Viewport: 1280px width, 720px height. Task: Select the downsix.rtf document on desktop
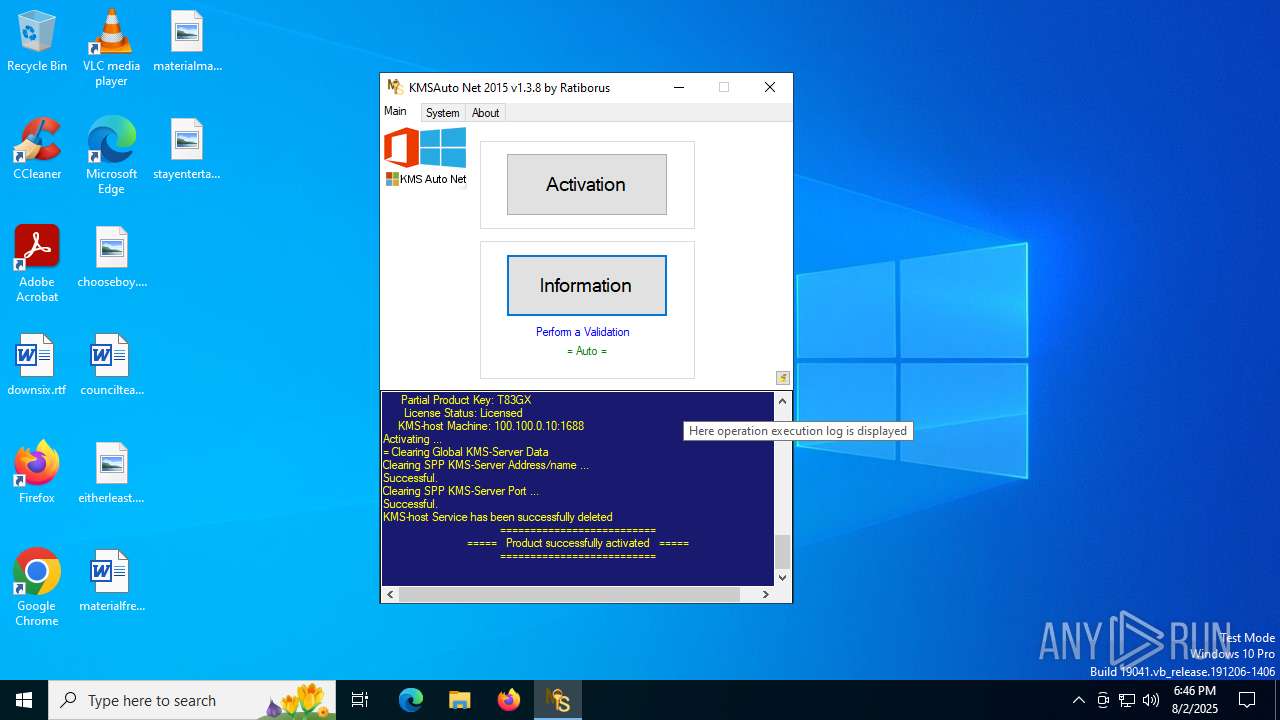pos(37,365)
